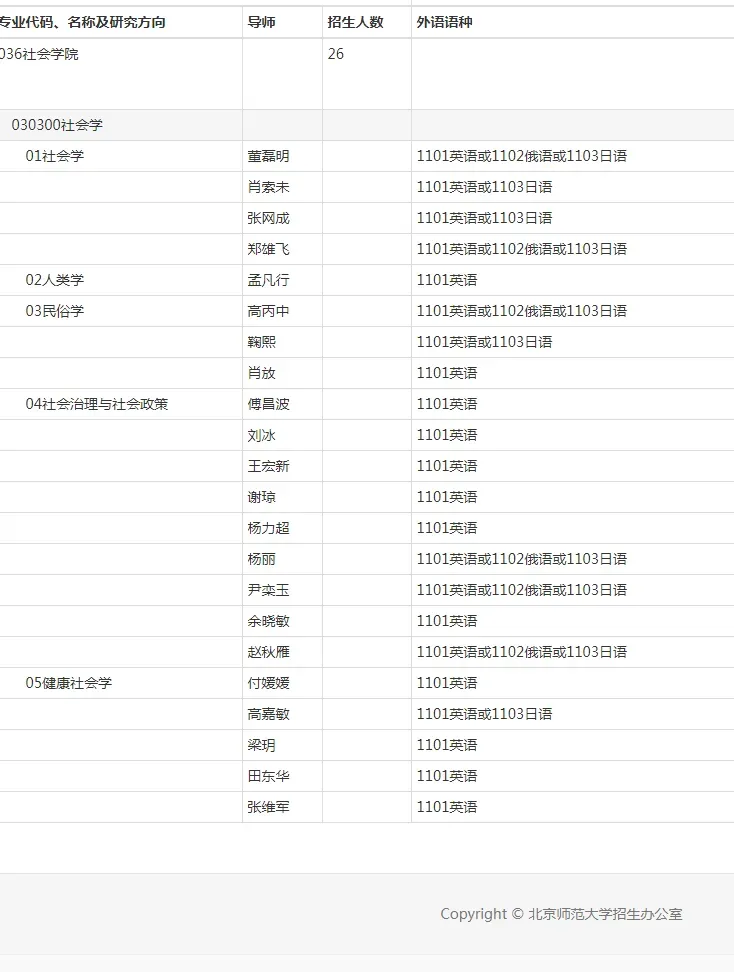Click advisor name 郑雄飞

[268, 249]
